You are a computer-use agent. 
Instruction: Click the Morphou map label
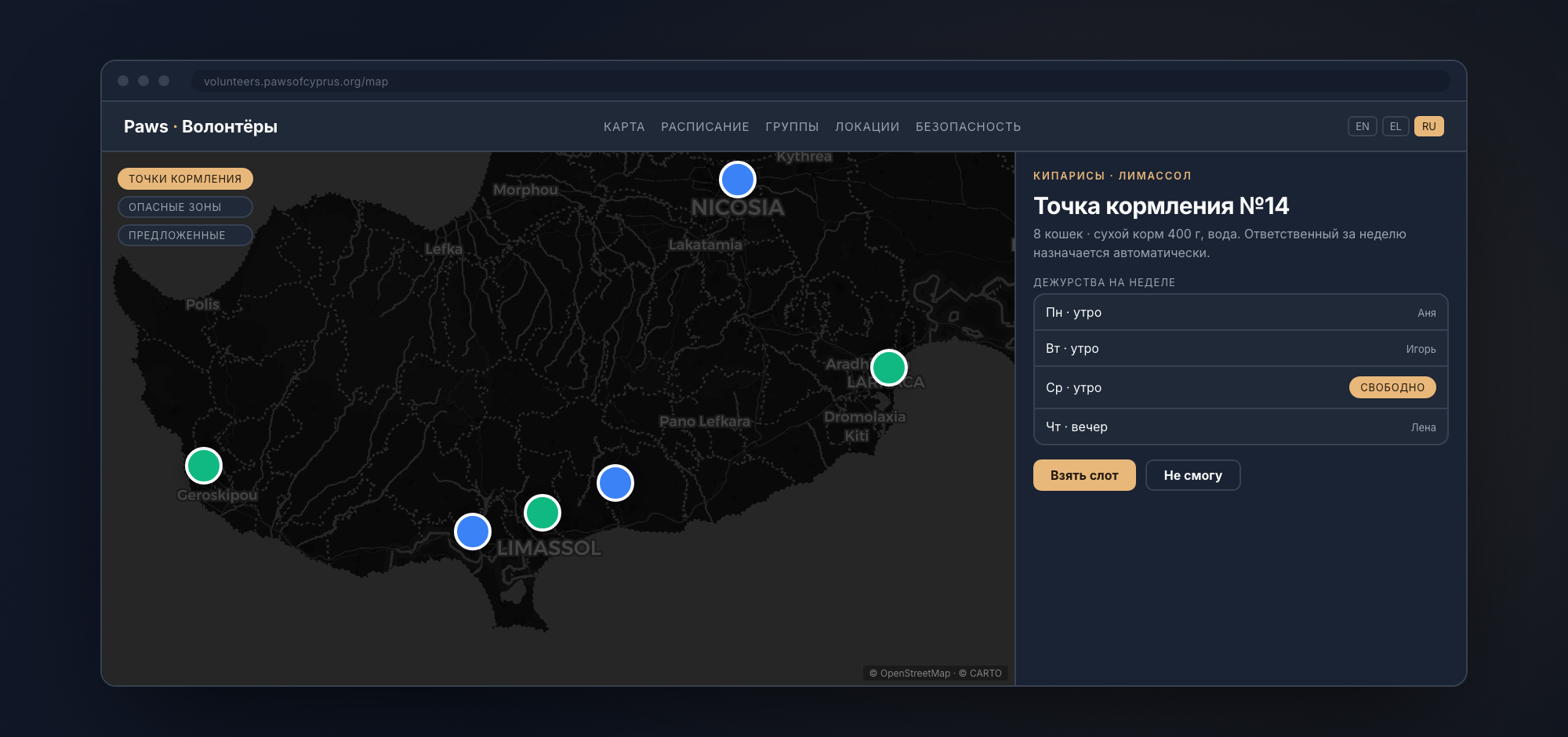coord(525,190)
